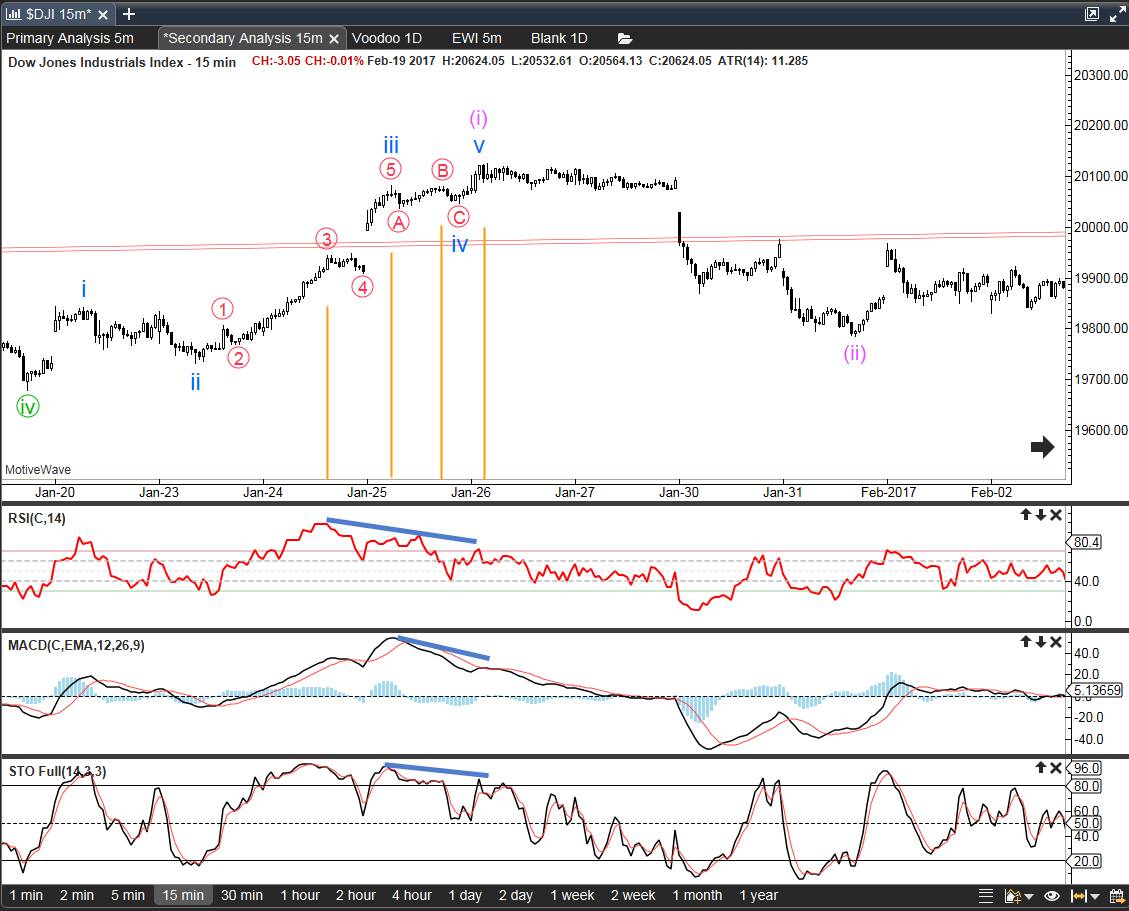Click the RSI blue divergence trend line
The image size is (1129, 911).
(401, 530)
